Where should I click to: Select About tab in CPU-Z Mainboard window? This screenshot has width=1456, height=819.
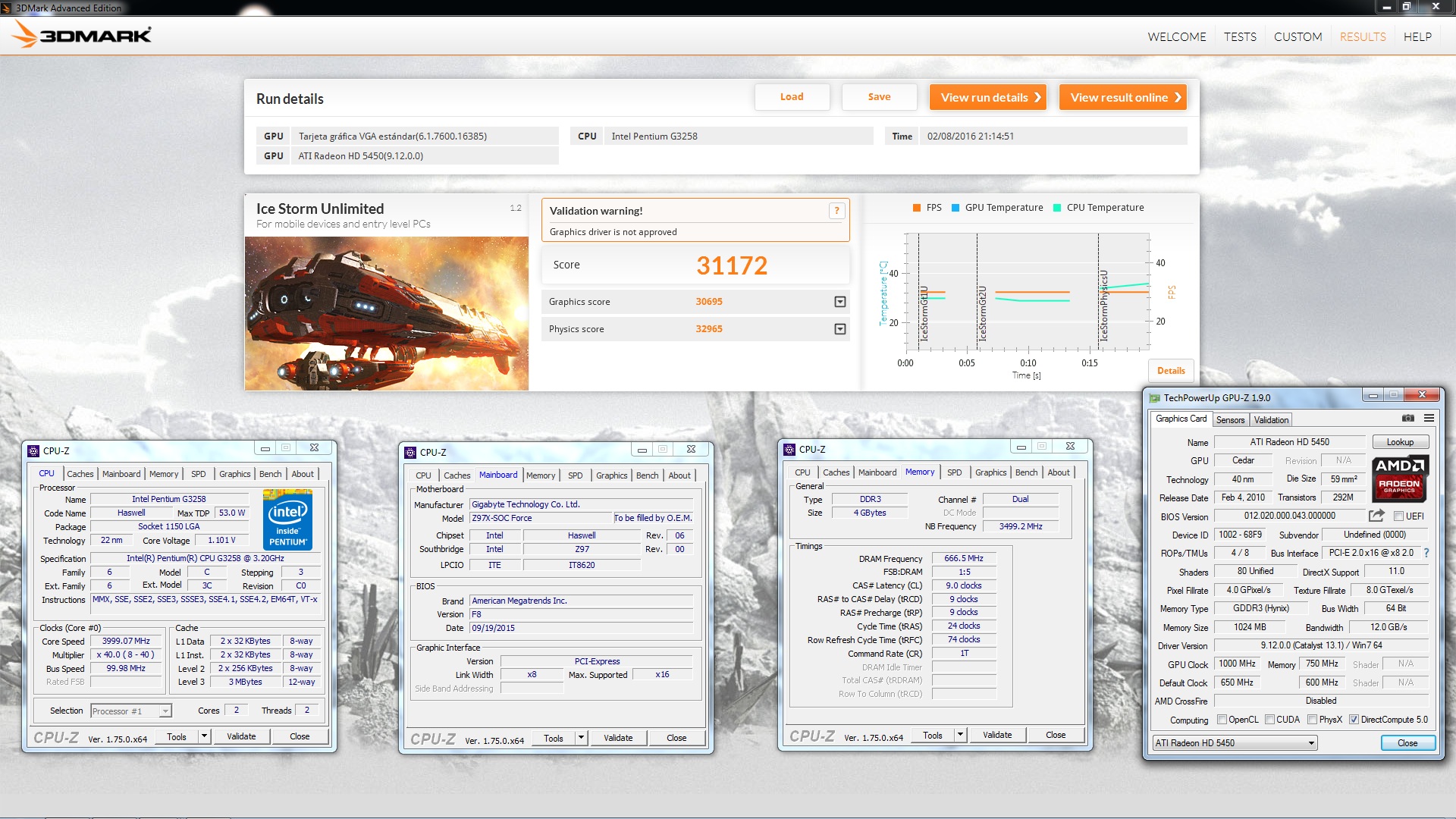pyautogui.click(x=679, y=475)
